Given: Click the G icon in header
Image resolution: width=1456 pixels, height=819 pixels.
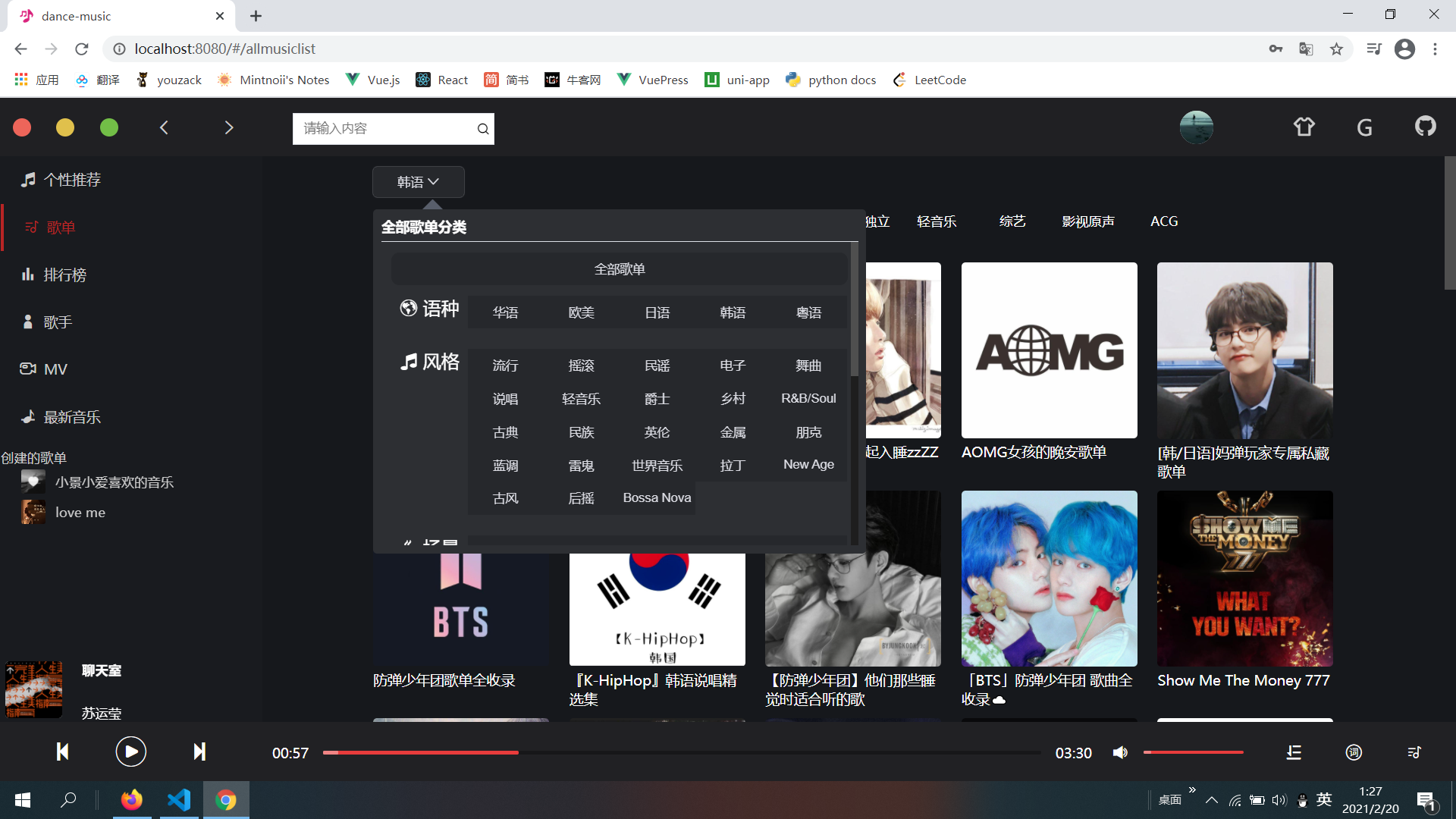Looking at the screenshot, I should coord(1364,127).
